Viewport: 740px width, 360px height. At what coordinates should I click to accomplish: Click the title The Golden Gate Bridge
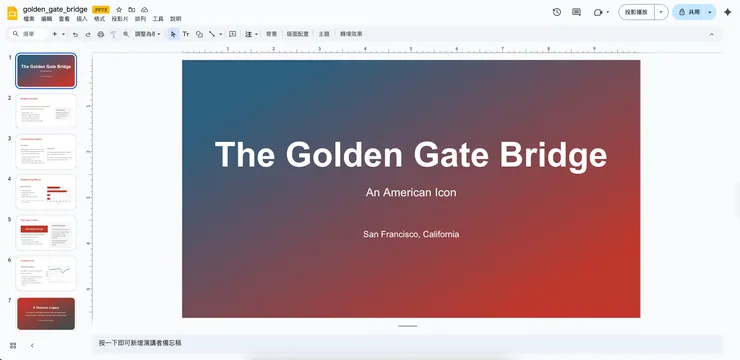411,155
